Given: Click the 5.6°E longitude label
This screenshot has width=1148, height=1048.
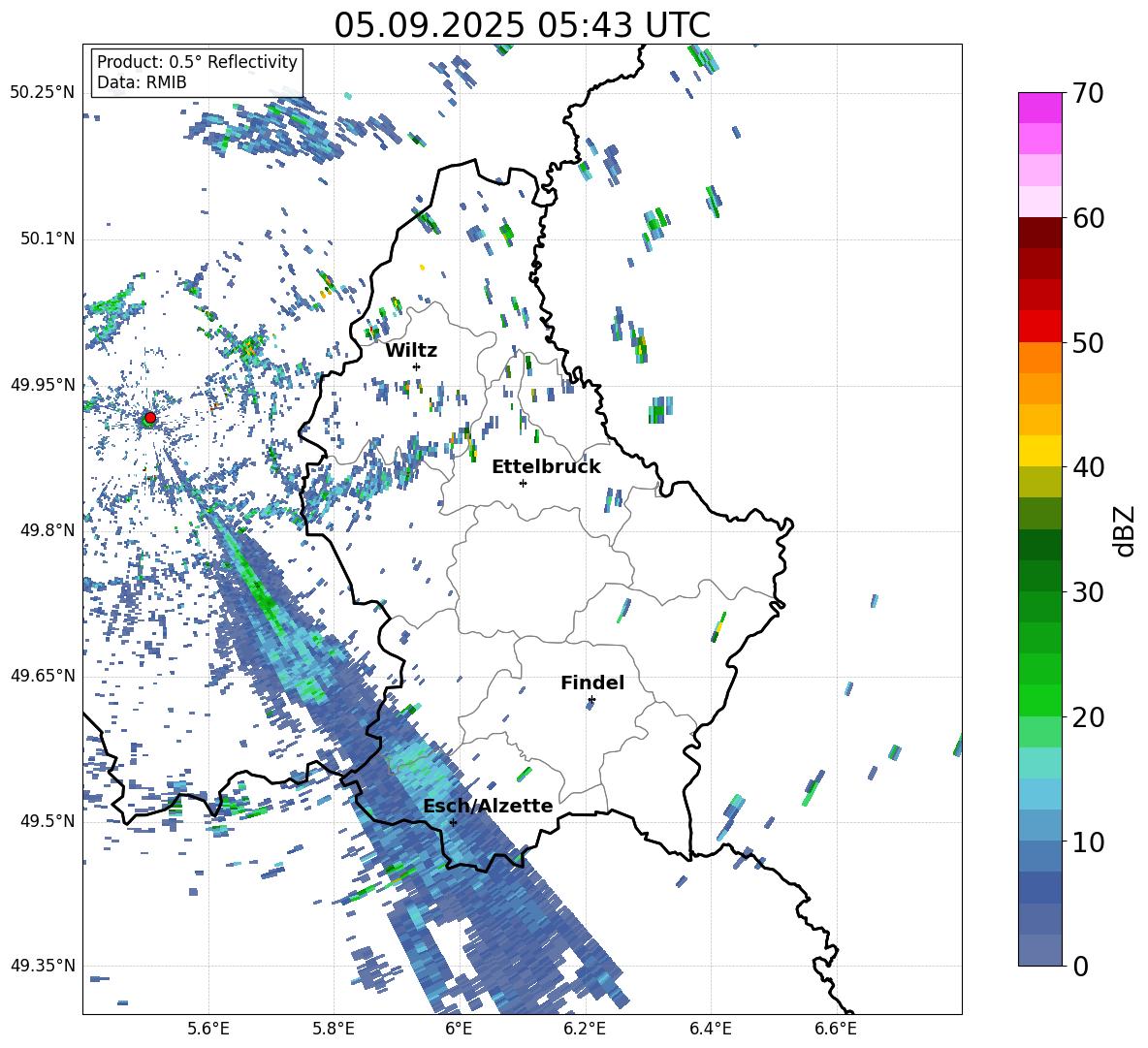Looking at the screenshot, I should click(208, 1030).
